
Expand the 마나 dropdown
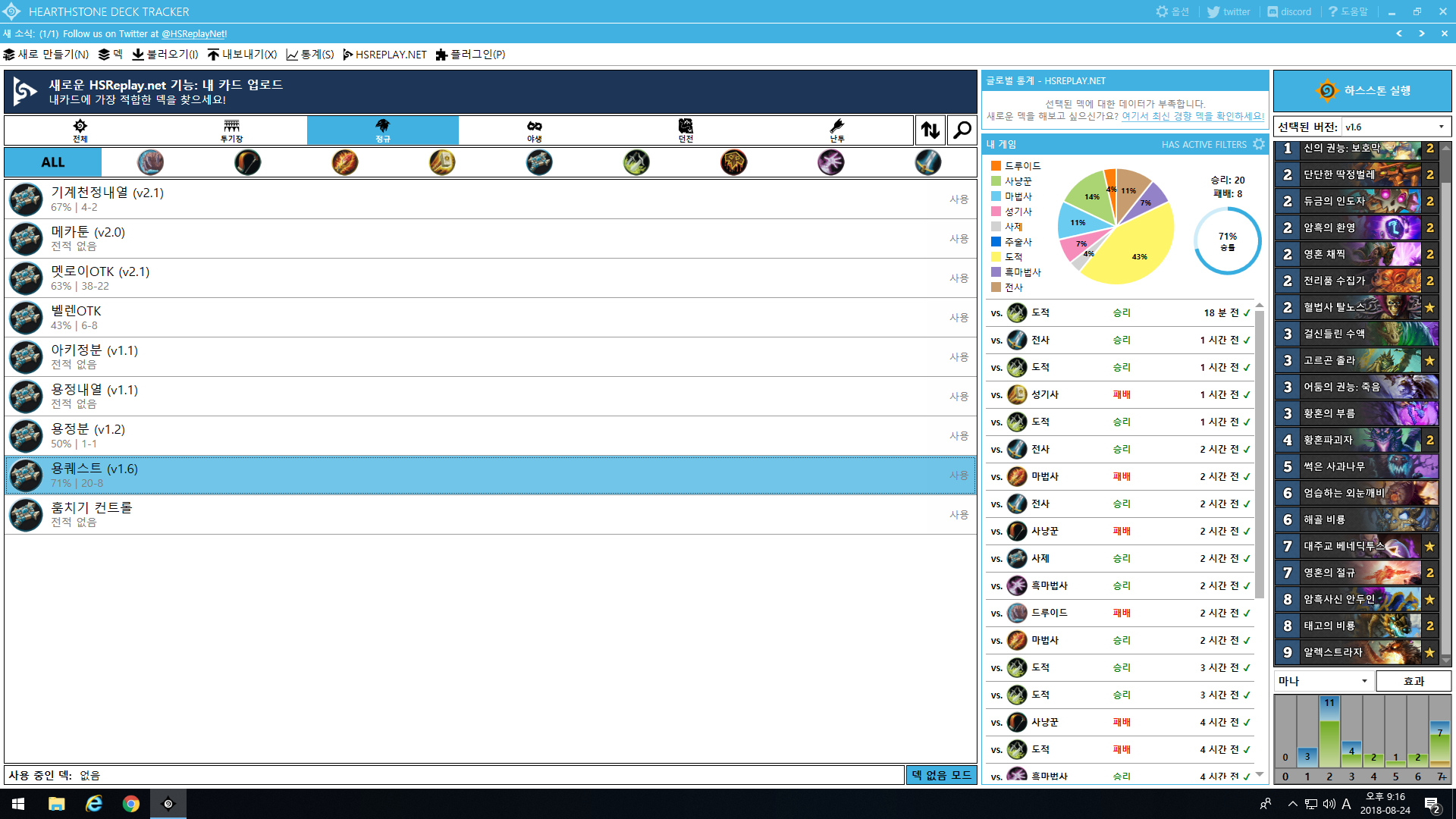pyautogui.click(x=1324, y=681)
